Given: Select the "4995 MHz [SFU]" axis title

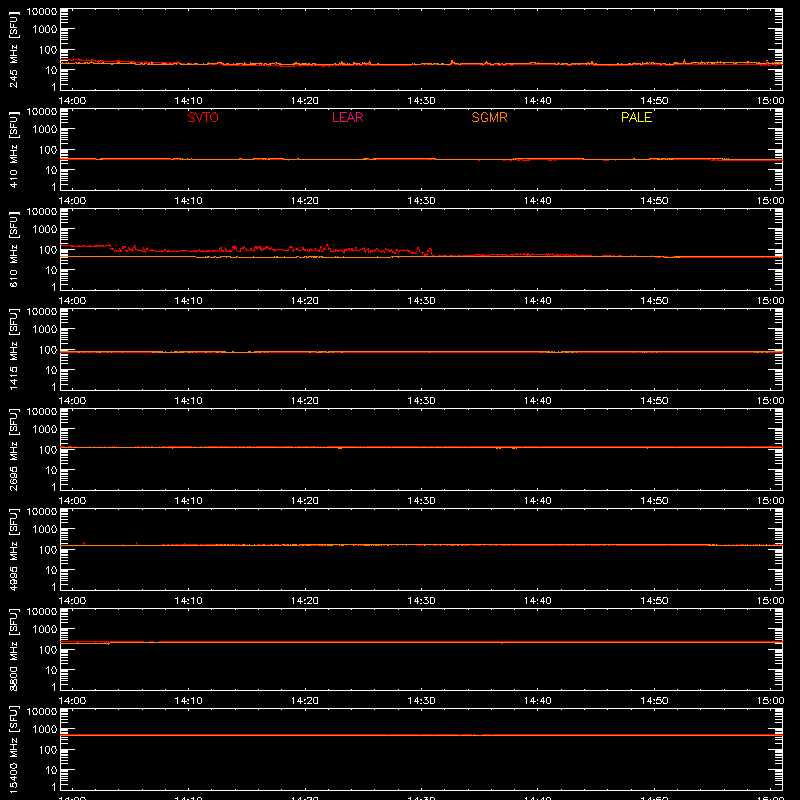Looking at the screenshot, I should (x=13, y=549).
